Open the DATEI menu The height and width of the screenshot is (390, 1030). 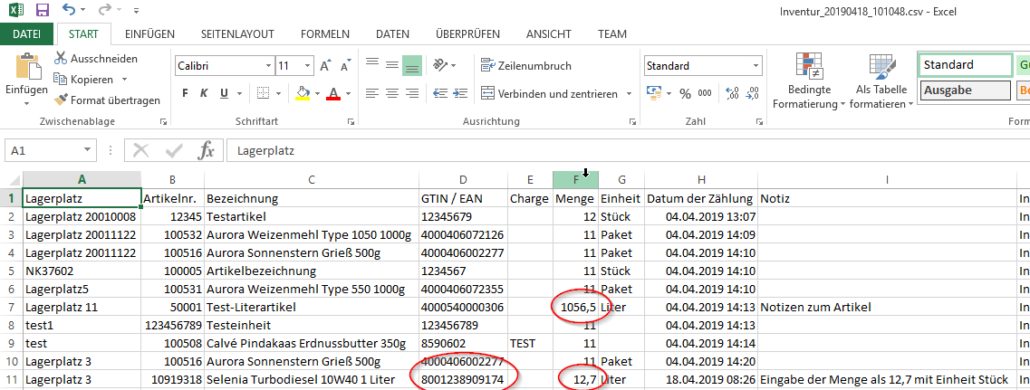[x=26, y=34]
